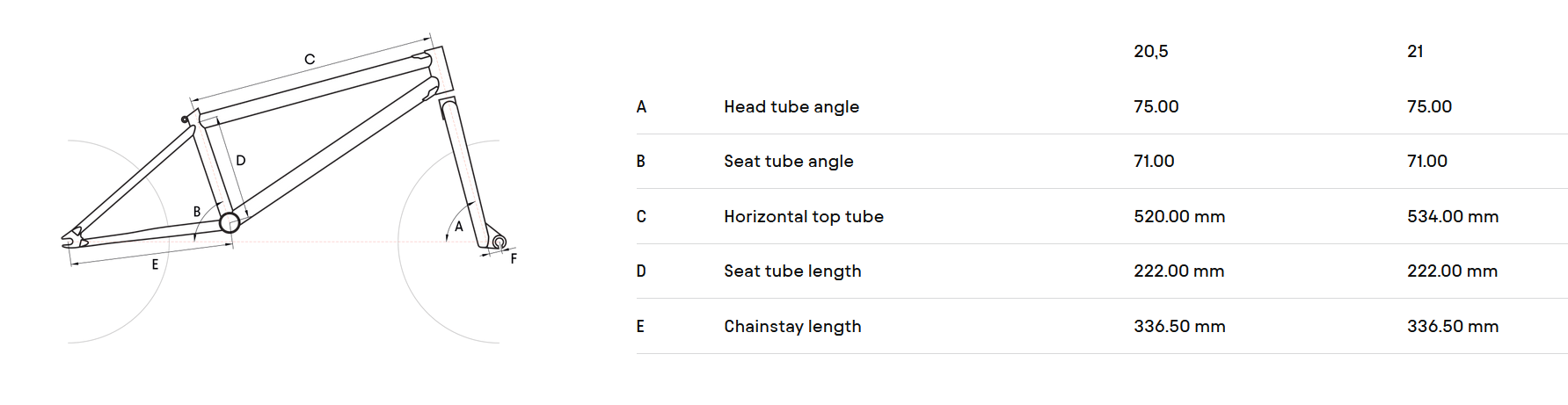Click the 520.00 mm top tube value
This screenshot has width=1568, height=405.
click(x=1179, y=217)
